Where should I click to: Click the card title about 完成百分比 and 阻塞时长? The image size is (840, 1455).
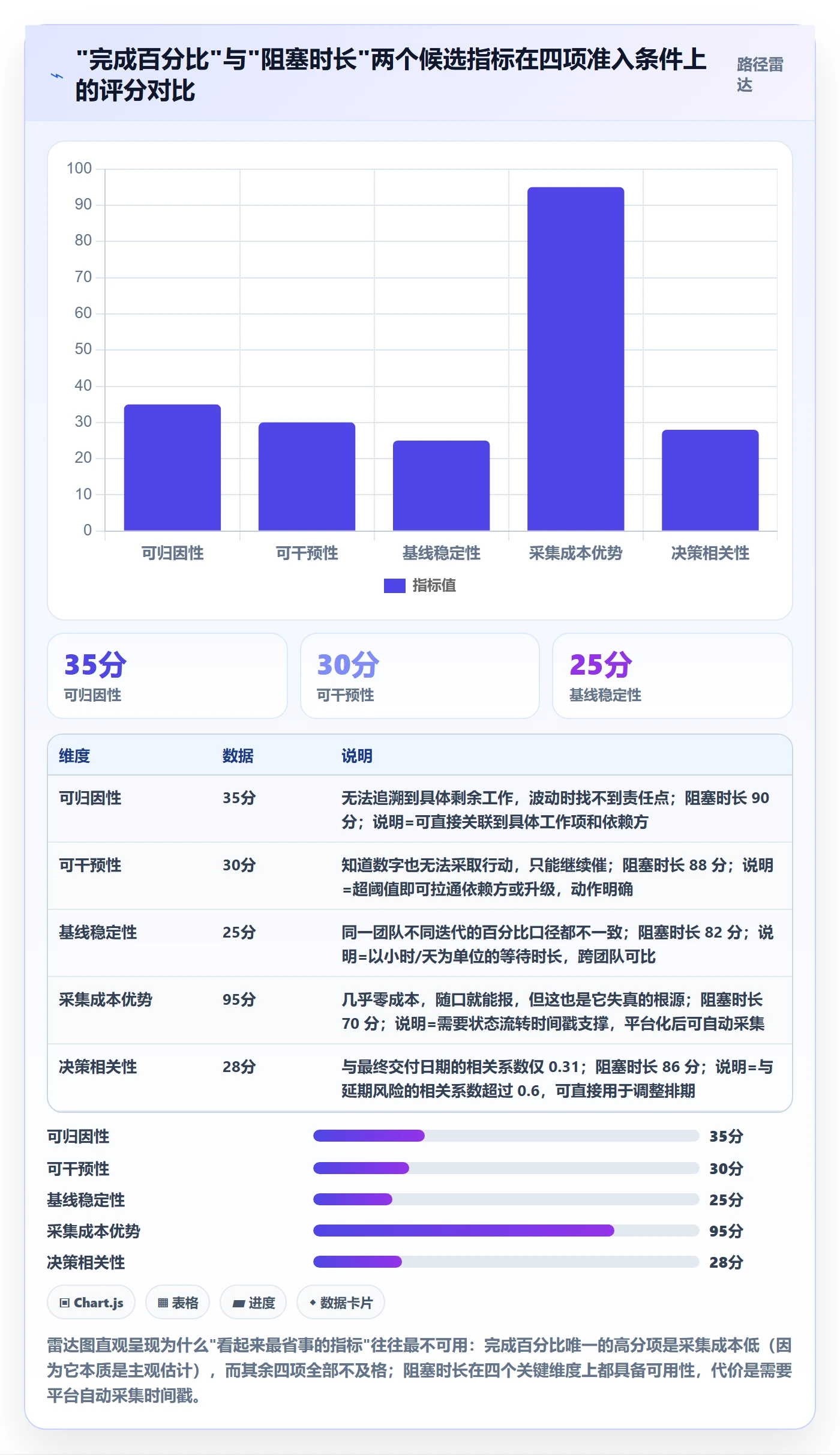pos(391,74)
